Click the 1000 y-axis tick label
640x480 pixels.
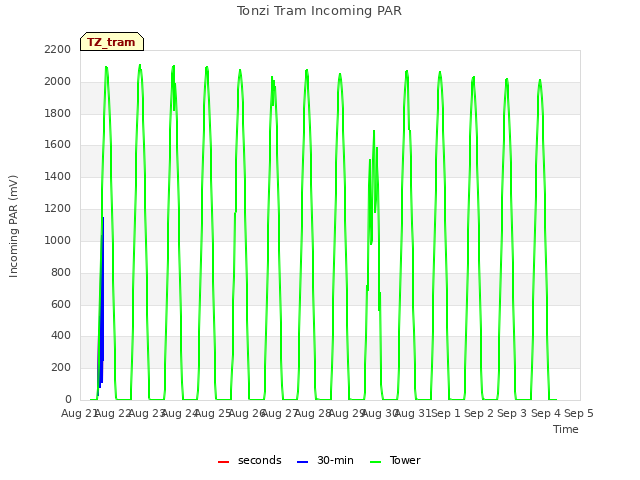58,240
